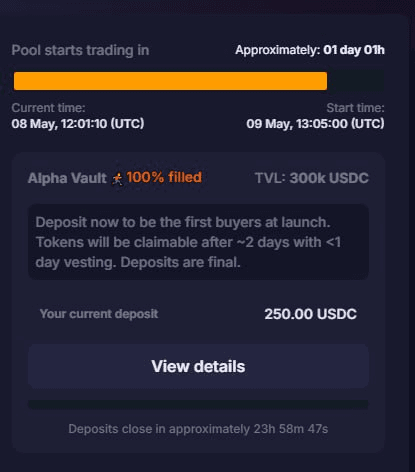Click the Pool starts trading in heading
This screenshot has height=472, width=415.
[x=80, y=50]
